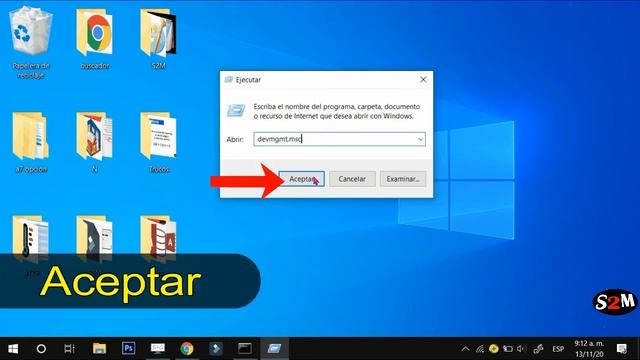Click the Ejecutar title bar icon

[x=229, y=80]
